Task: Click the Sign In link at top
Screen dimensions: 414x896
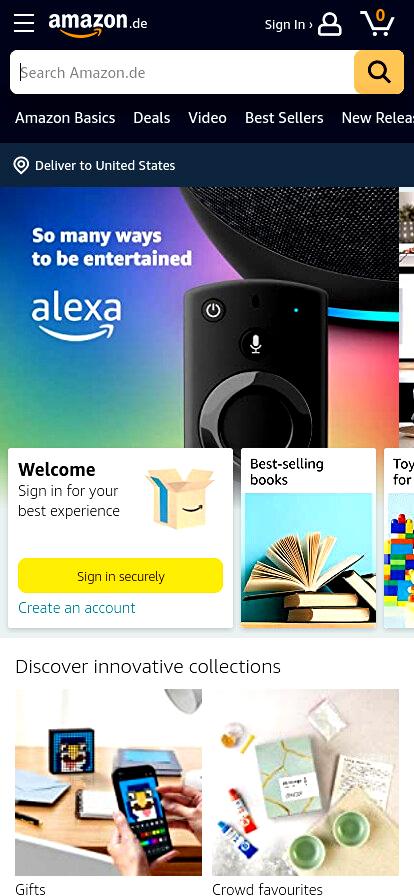Action: (x=288, y=25)
